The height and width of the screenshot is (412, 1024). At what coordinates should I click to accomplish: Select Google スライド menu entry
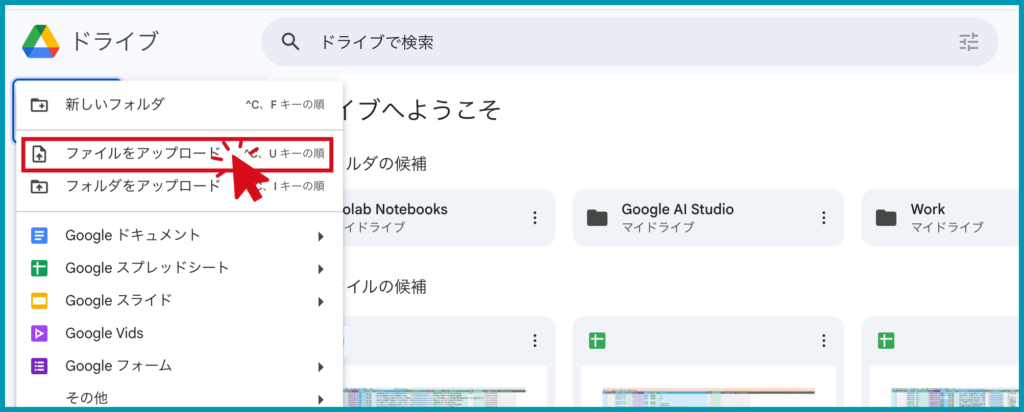(x=179, y=300)
